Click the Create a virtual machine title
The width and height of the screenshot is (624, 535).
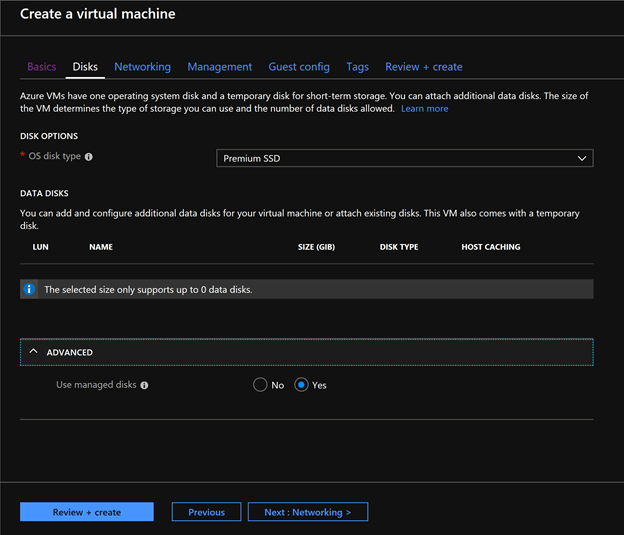point(98,14)
